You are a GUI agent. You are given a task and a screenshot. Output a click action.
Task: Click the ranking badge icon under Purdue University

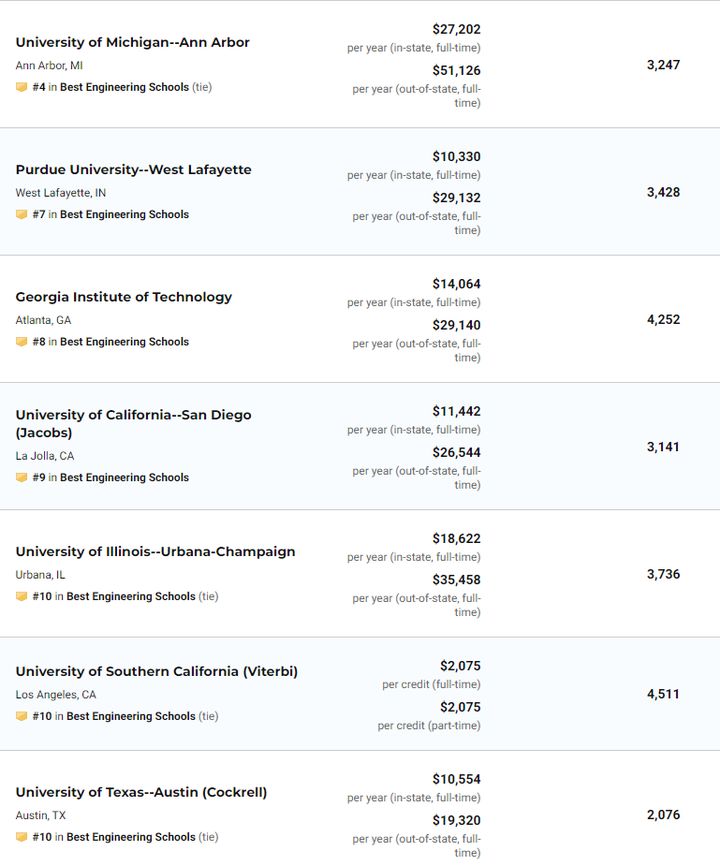pos(21,215)
